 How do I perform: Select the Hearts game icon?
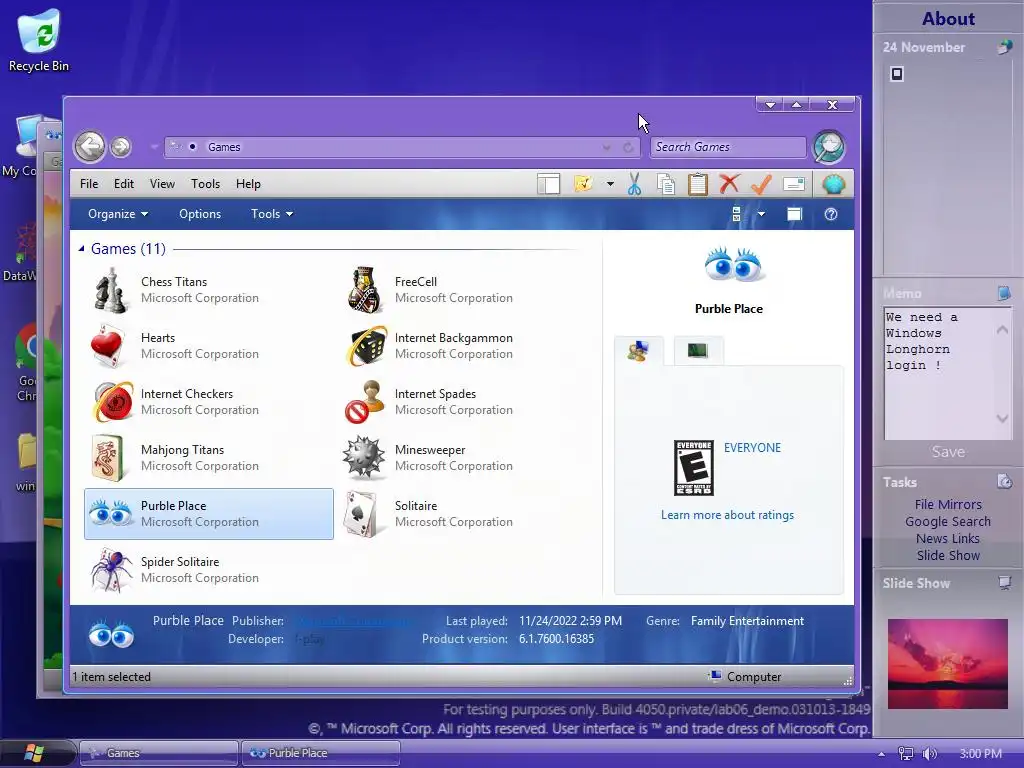click(108, 346)
